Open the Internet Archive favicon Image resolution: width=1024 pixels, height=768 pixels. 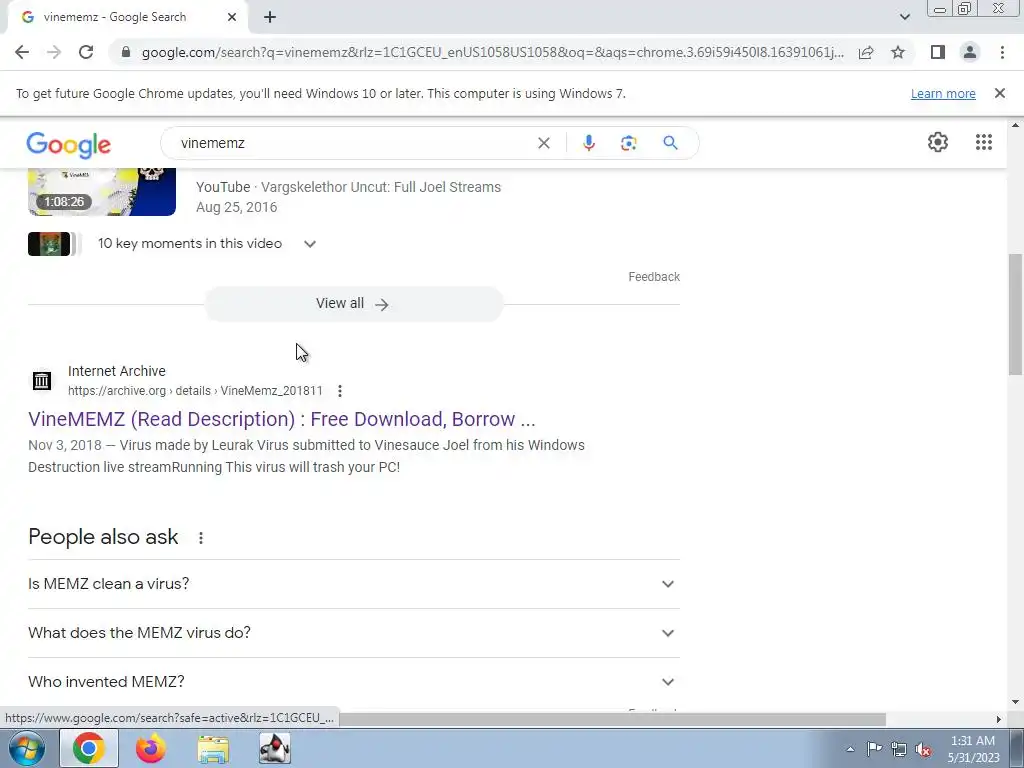point(42,380)
